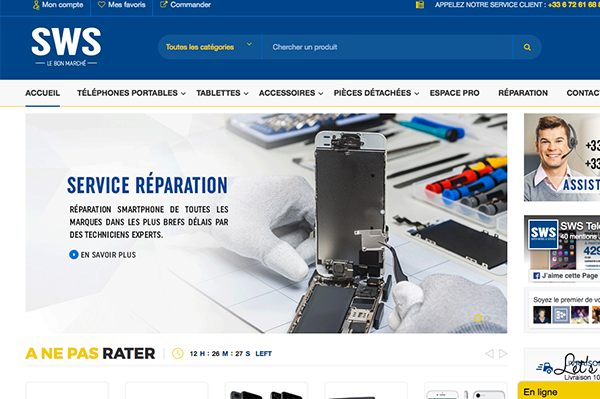This screenshot has height=399, width=600.
Task: Focus the Chercher un produit field
Action: click(x=387, y=47)
